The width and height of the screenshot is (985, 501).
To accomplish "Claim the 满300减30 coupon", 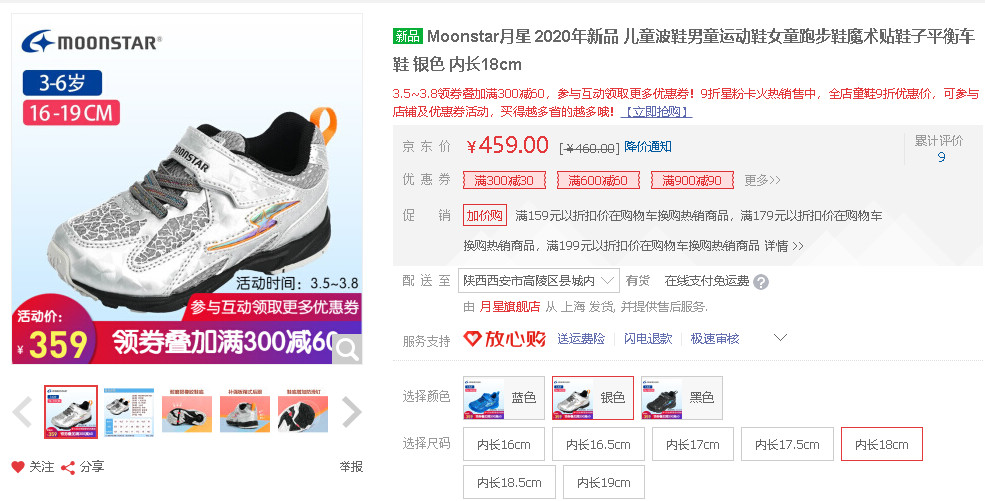I will click(x=504, y=181).
